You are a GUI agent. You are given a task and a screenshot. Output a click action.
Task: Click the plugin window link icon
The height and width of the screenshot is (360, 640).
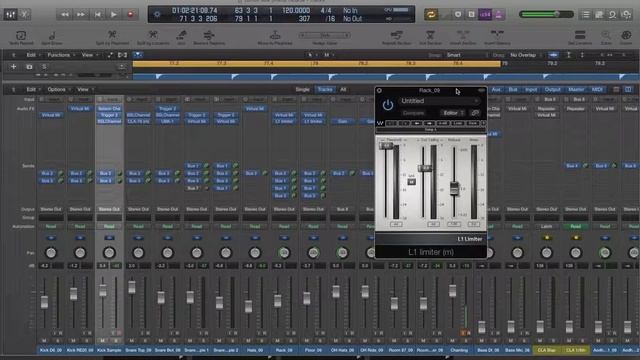[475, 113]
